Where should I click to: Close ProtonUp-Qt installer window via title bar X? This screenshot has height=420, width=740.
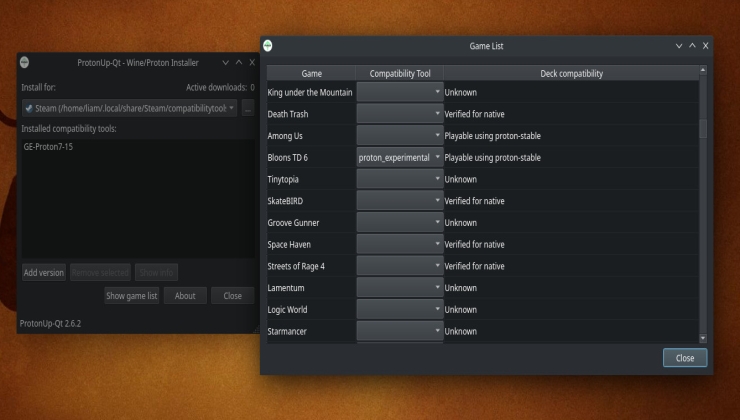point(252,62)
